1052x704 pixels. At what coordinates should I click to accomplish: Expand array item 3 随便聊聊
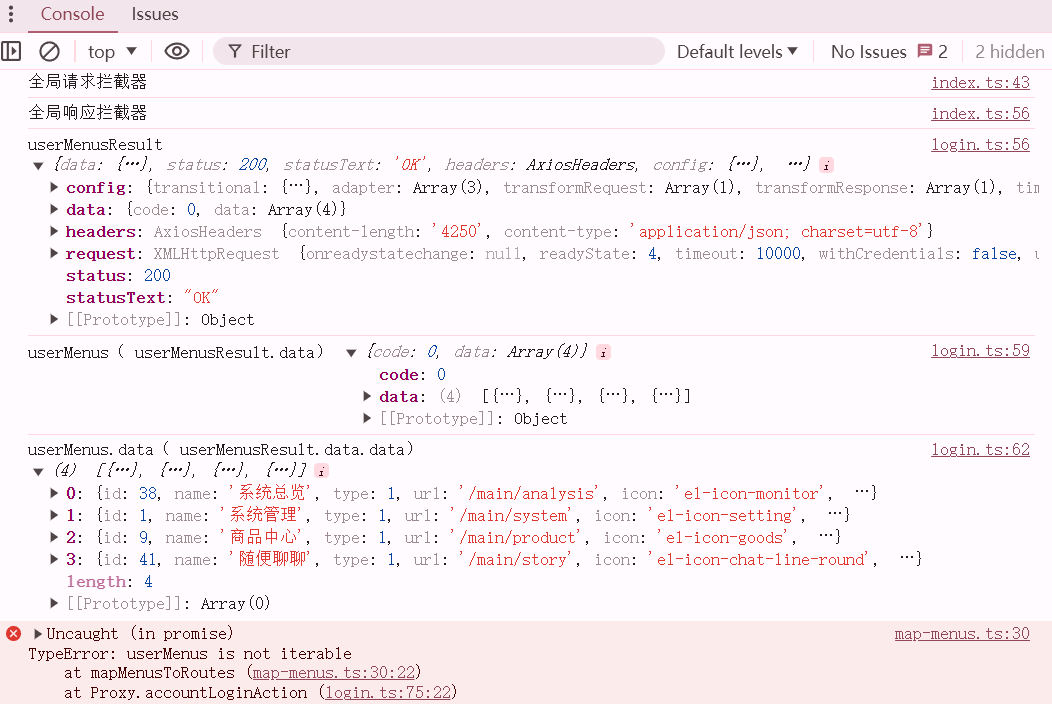(54, 560)
